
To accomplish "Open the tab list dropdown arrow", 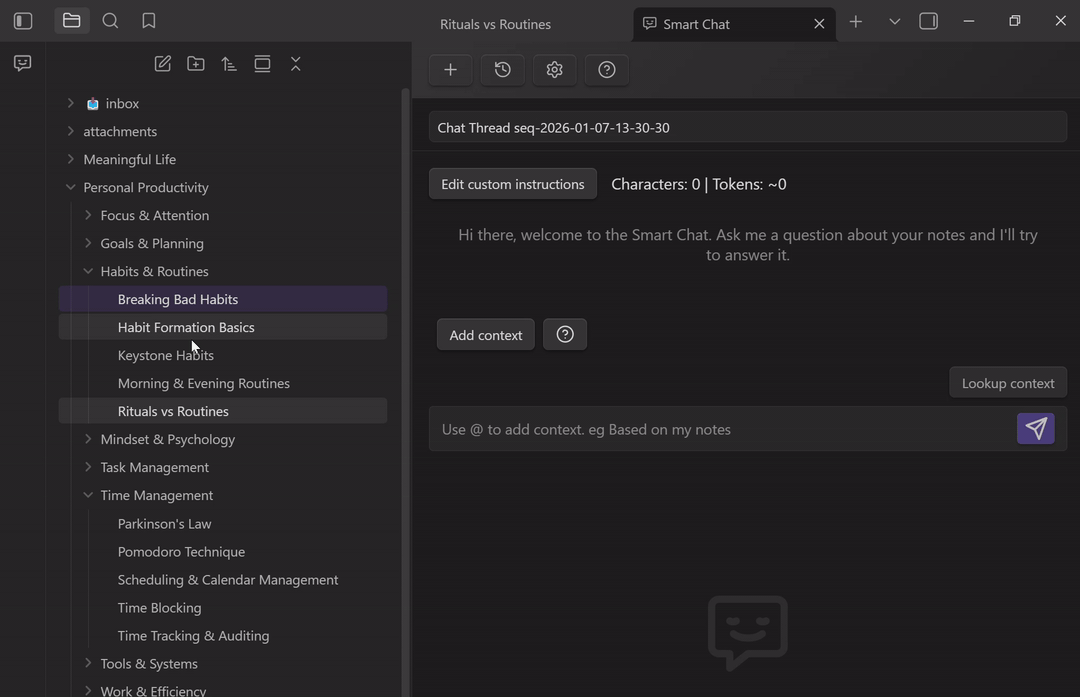I will click(x=894, y=22).
